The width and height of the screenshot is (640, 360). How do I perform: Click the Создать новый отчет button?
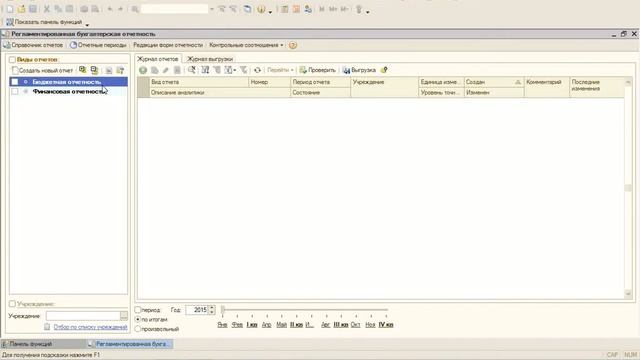42,70
